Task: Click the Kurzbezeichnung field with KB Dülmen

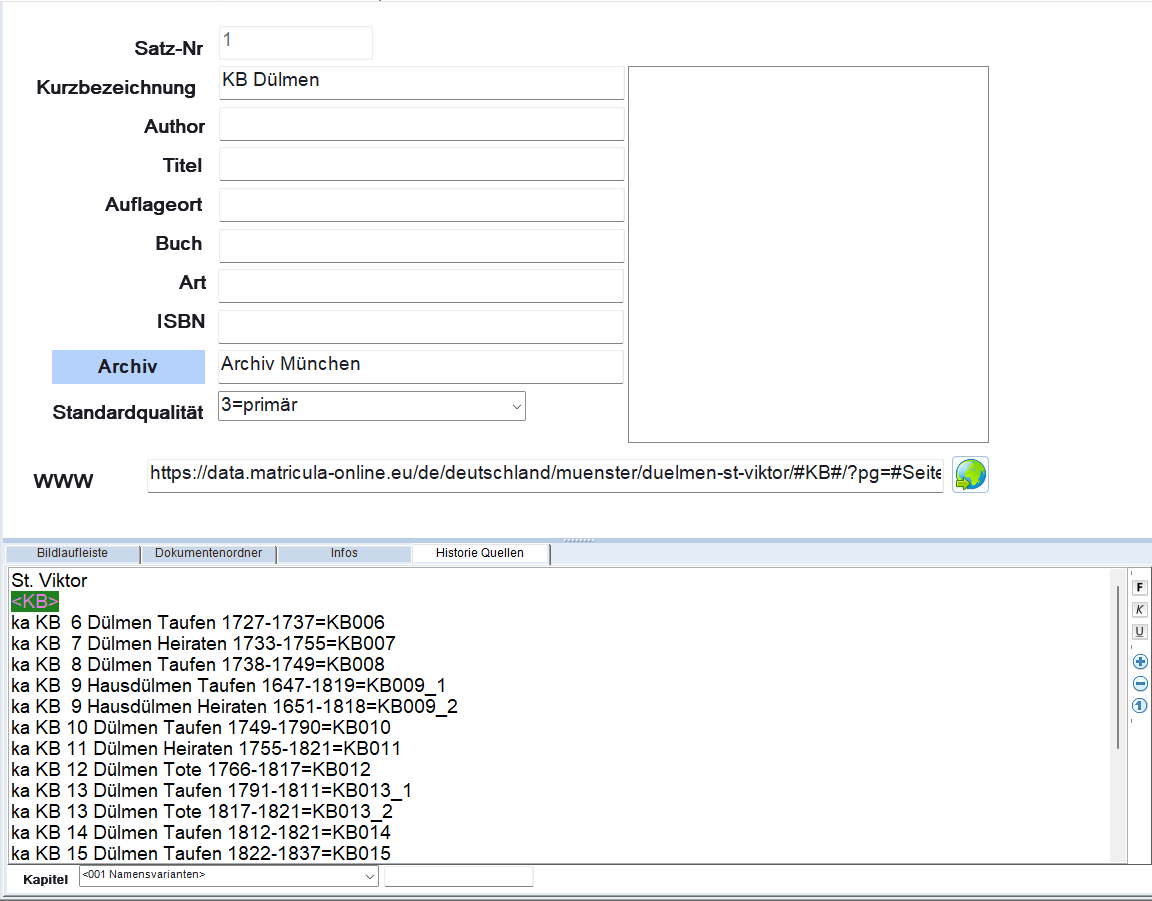Action: pyautogui.click(x=421, y=82)
